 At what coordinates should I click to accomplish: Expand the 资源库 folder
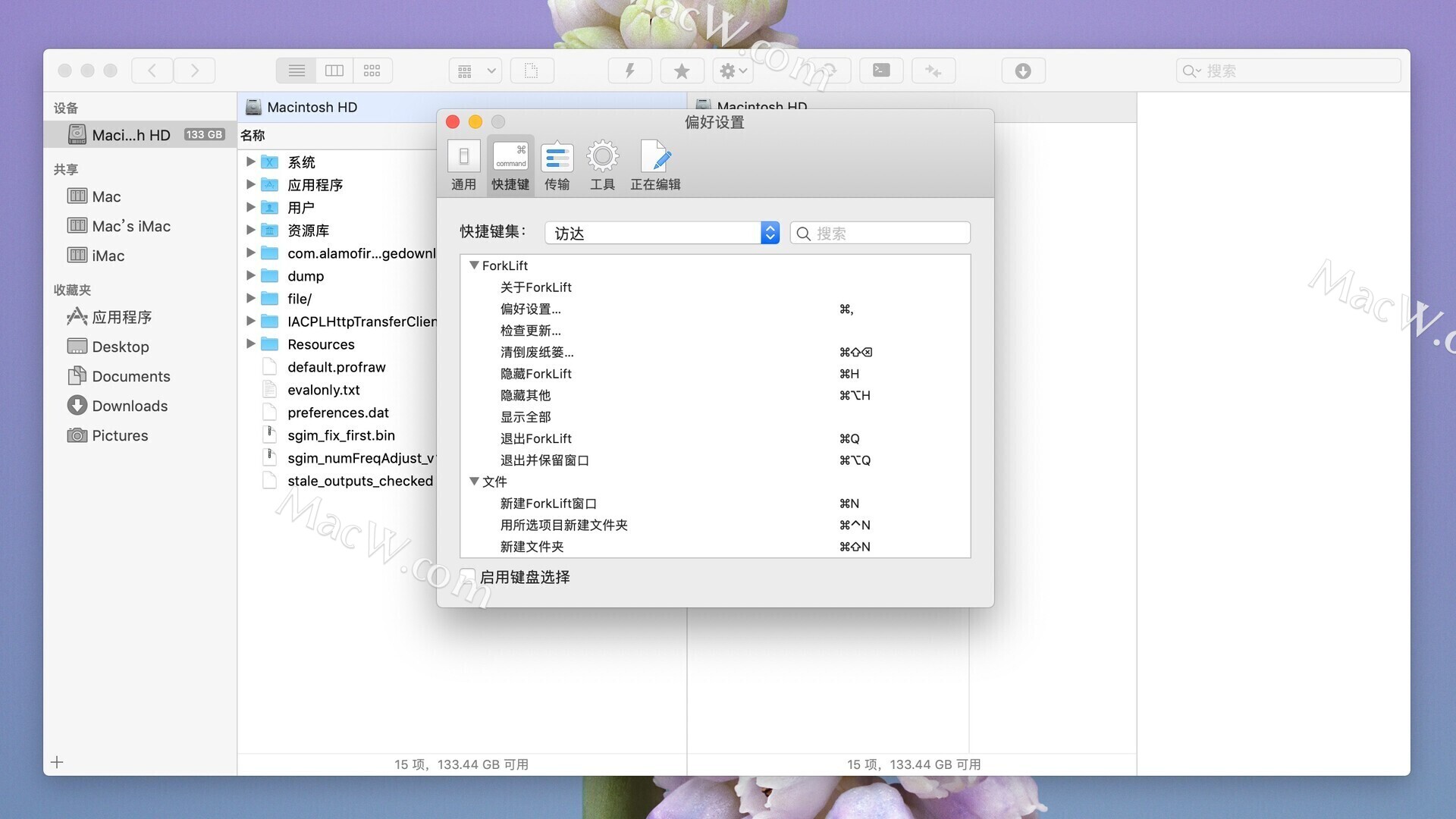[250, 230]
